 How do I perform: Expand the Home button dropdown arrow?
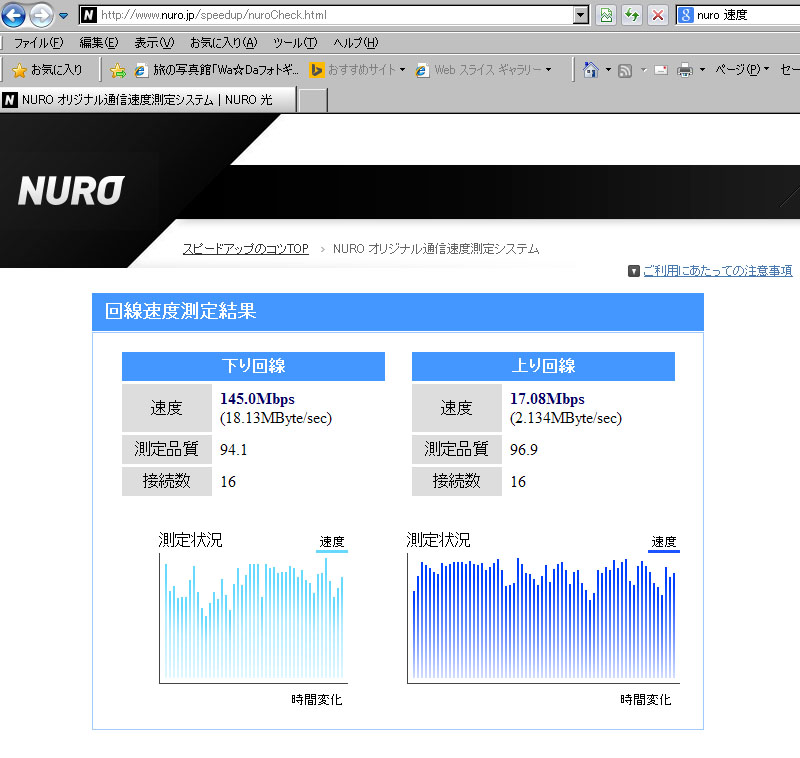608,70
